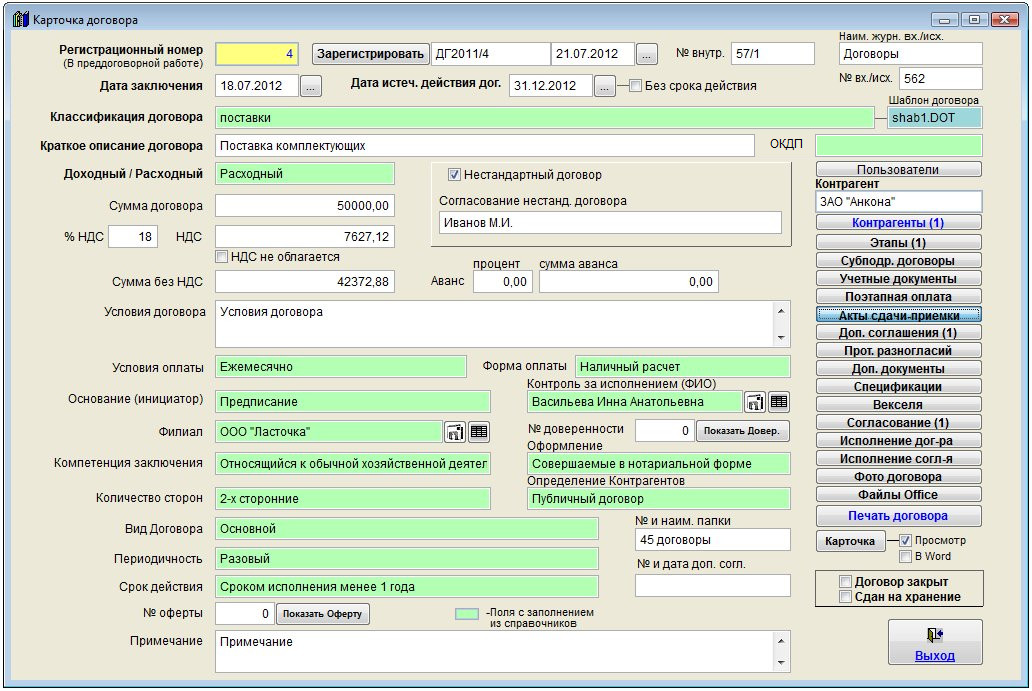The height and width of the screenshot is (691, 1032).
Task: Open the Доп. соглашения (1) section
Action: (x=899, y=333)
